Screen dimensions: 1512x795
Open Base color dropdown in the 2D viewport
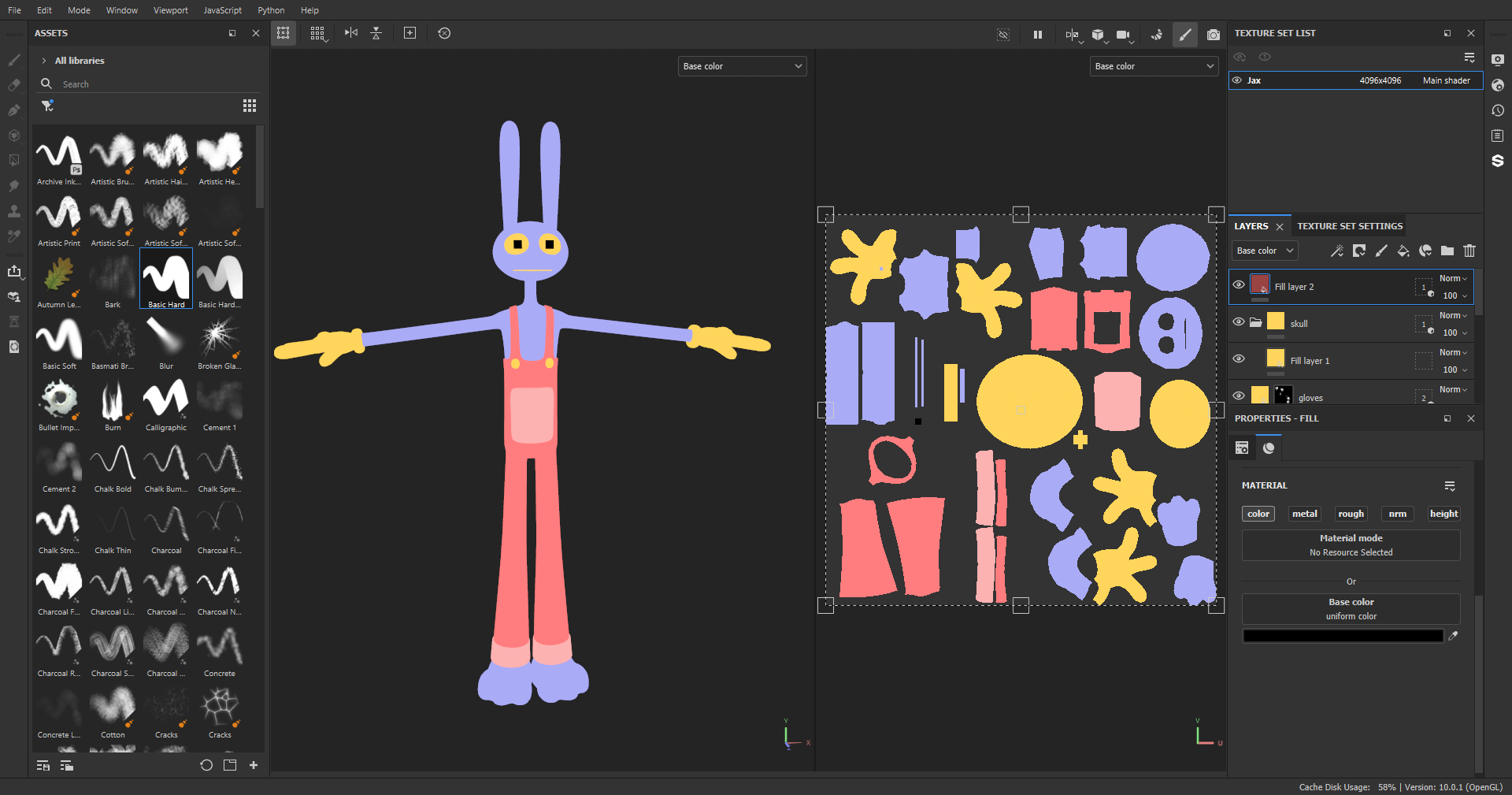click(x=1154, y=66)
